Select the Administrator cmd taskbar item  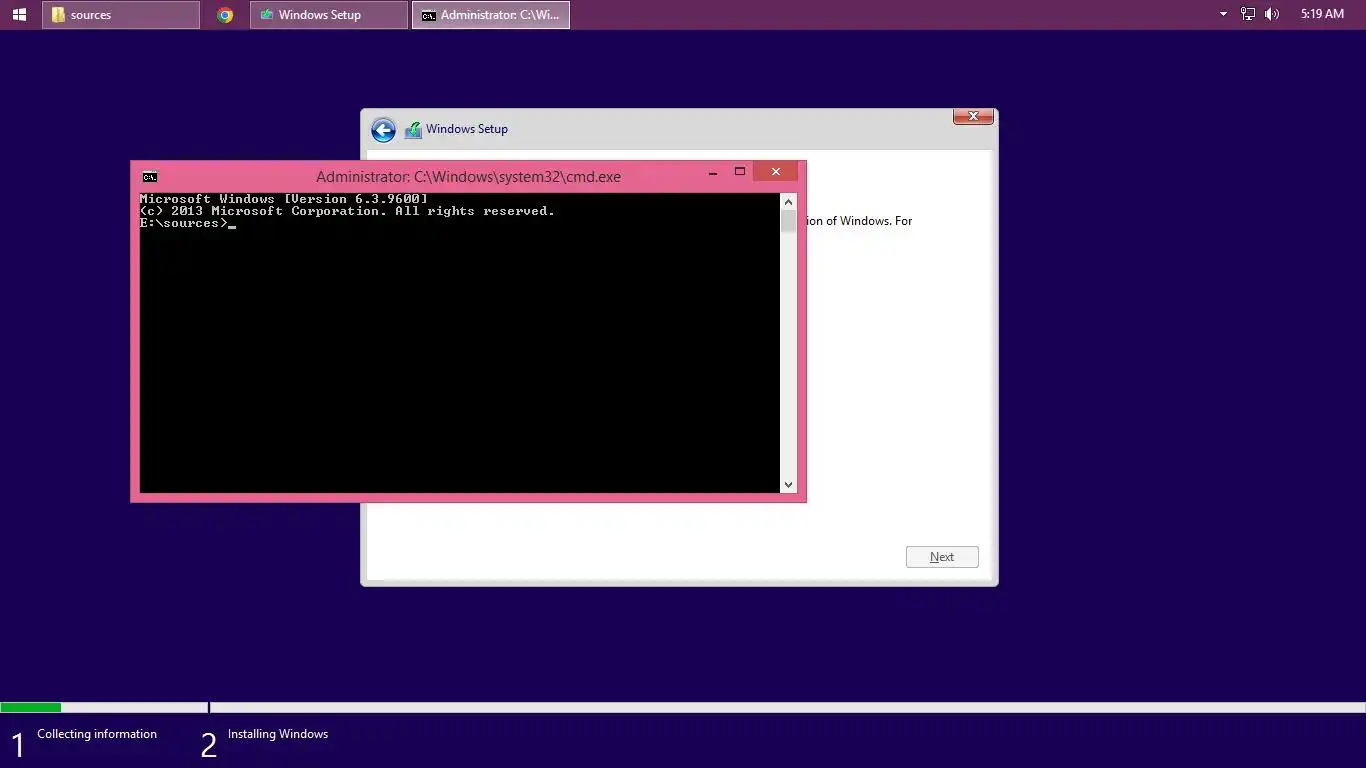point(491,15)
